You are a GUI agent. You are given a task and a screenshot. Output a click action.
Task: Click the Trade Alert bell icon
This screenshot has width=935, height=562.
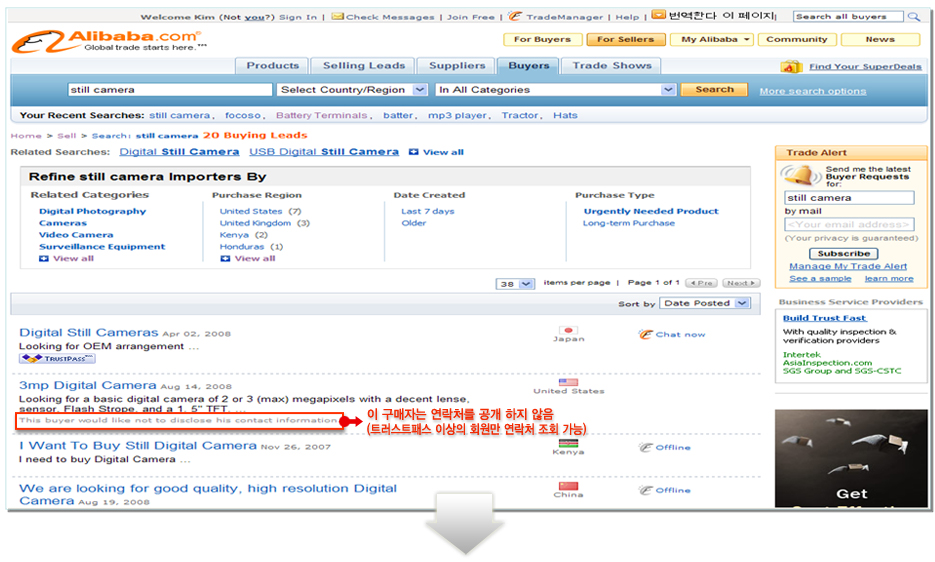point(800,175)
